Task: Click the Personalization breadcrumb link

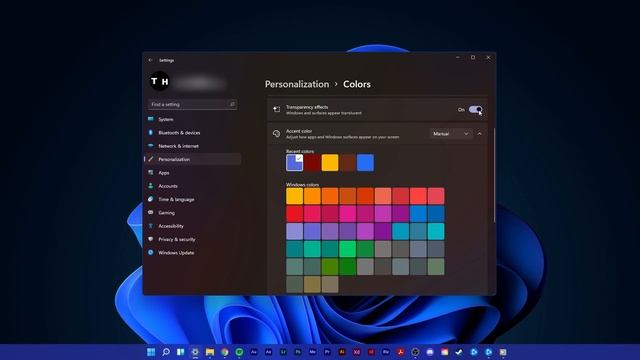Action: (x=297, y=84)
